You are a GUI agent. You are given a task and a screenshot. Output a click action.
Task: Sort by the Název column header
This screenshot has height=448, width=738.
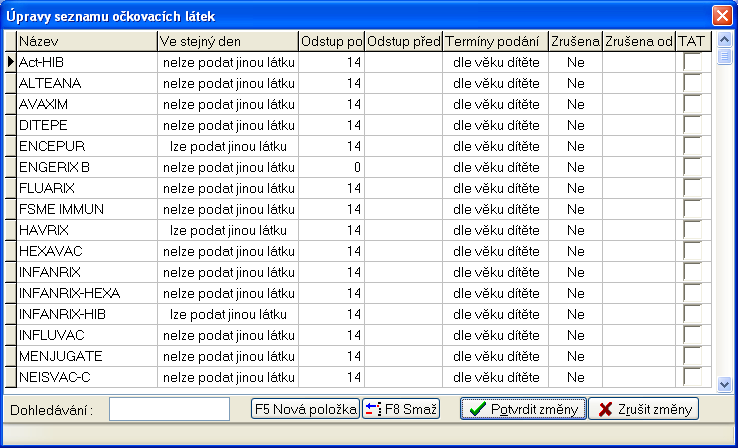point(86,41)
